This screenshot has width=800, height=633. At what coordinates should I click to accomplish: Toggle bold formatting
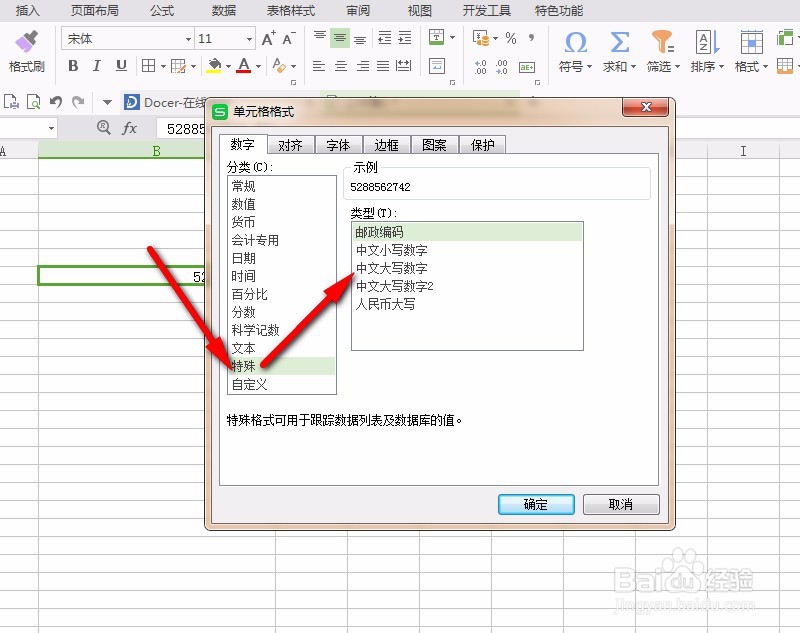[74, 65]
